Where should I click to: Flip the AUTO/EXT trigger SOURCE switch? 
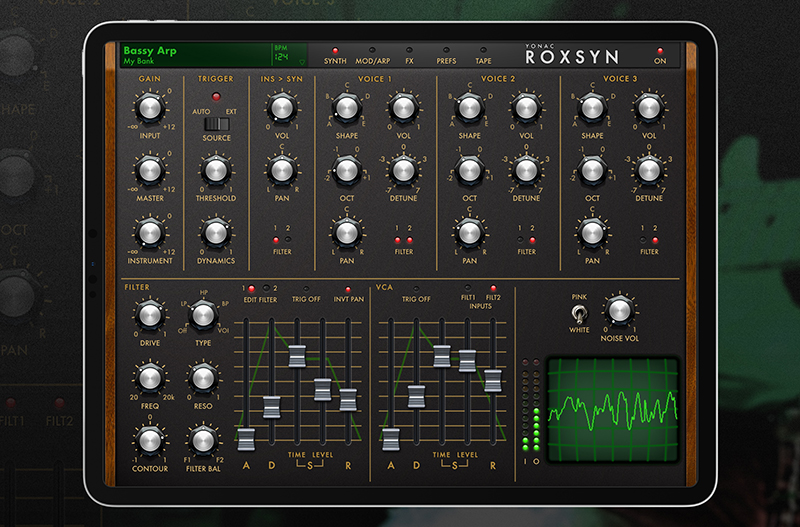217,124
